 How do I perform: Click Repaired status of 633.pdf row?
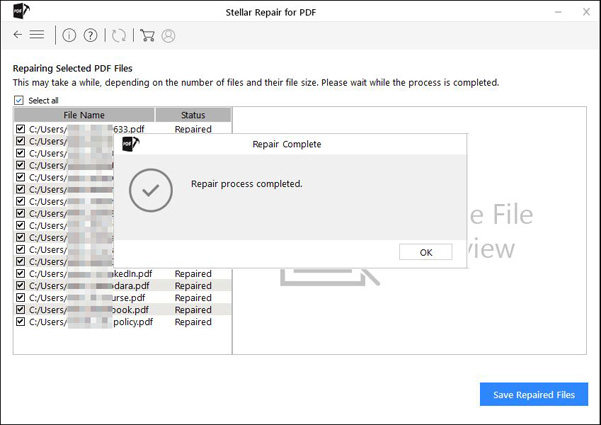tap(193, 129)
